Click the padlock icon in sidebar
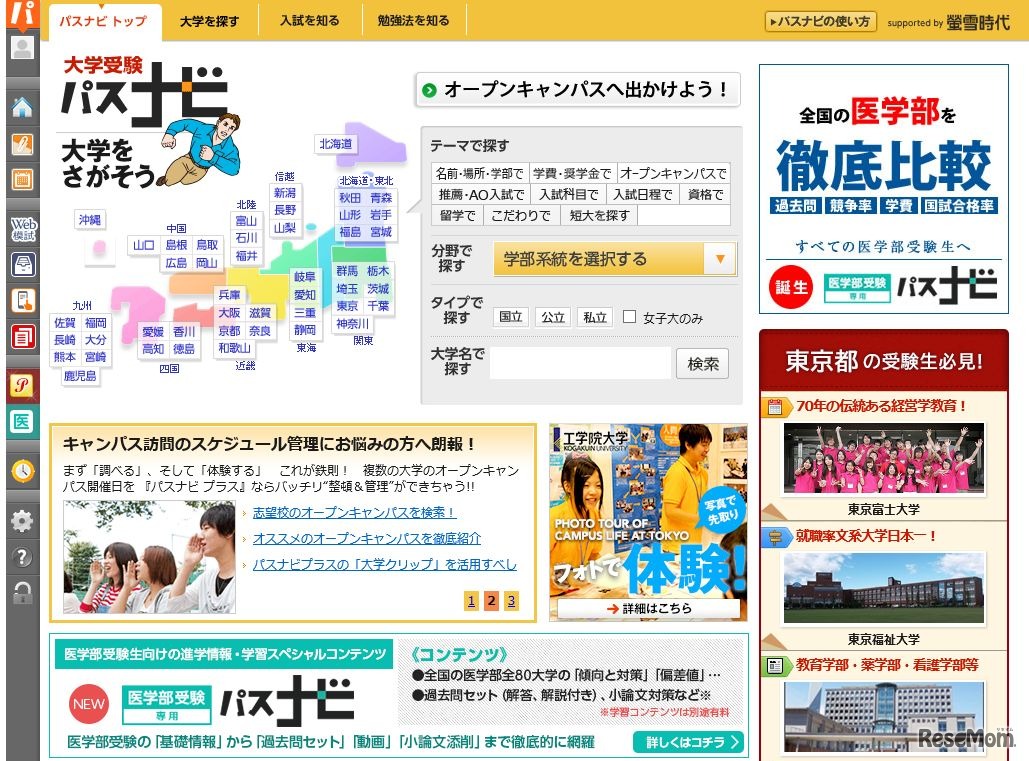1029x761 pixels. click(23, 593)
